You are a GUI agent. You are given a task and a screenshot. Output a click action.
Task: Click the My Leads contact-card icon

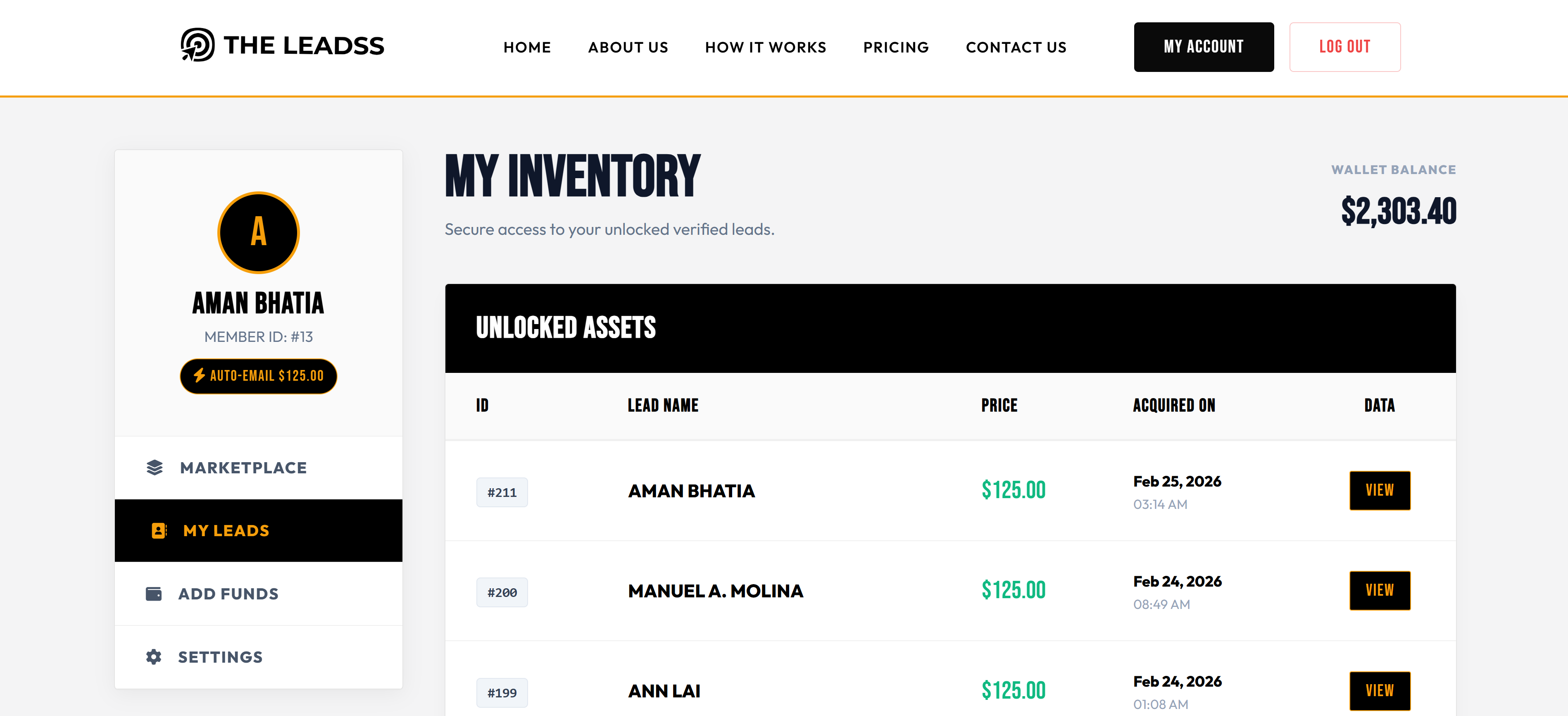[x=159, y=531]
